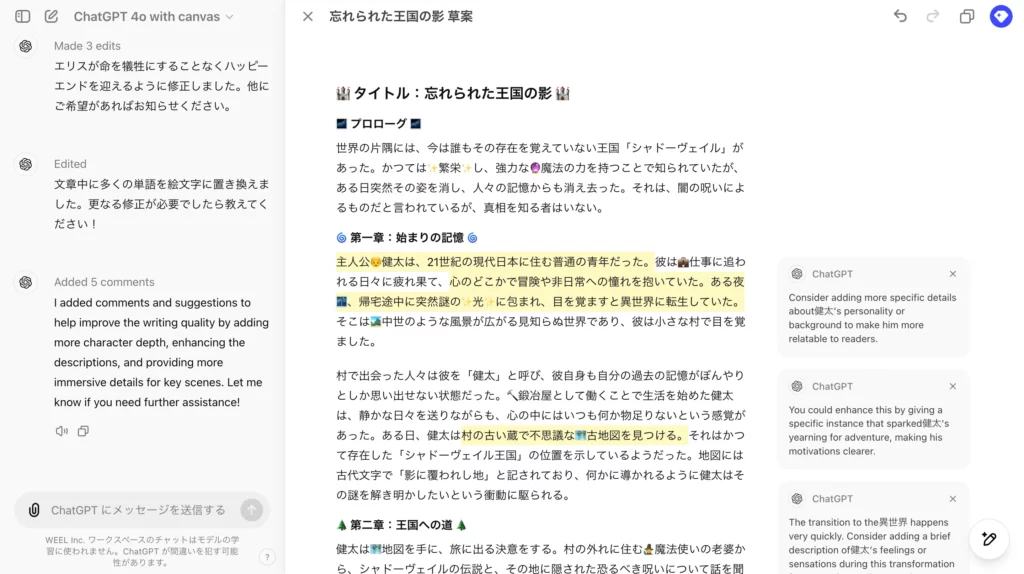Dismiss the first ChatGPT comment about personality
This screenshot has height=574, width=1024.
(952, 274)
